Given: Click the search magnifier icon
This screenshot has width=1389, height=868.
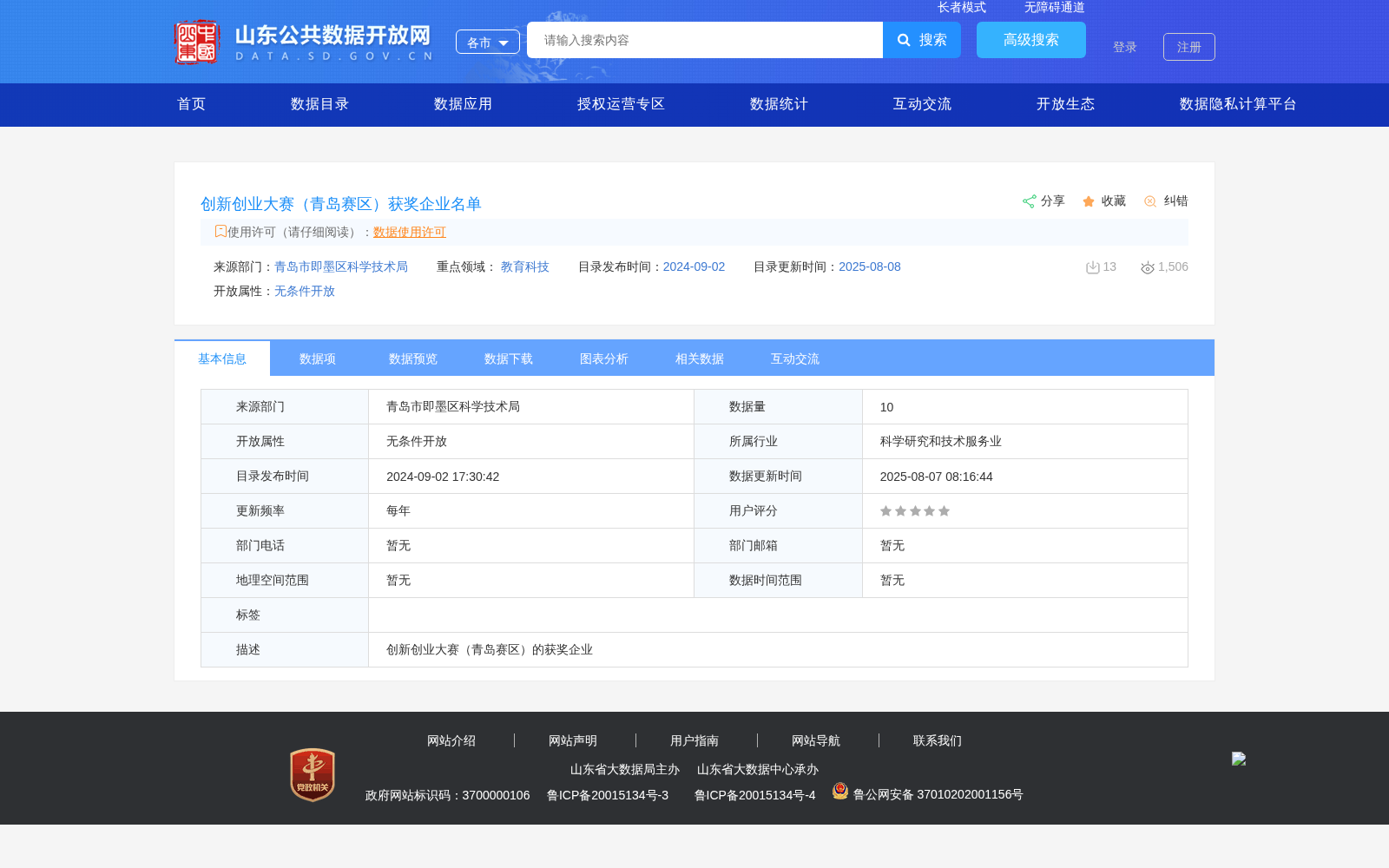Looking at the screenshot, I should pyautogui.click(x=904, y=40).
